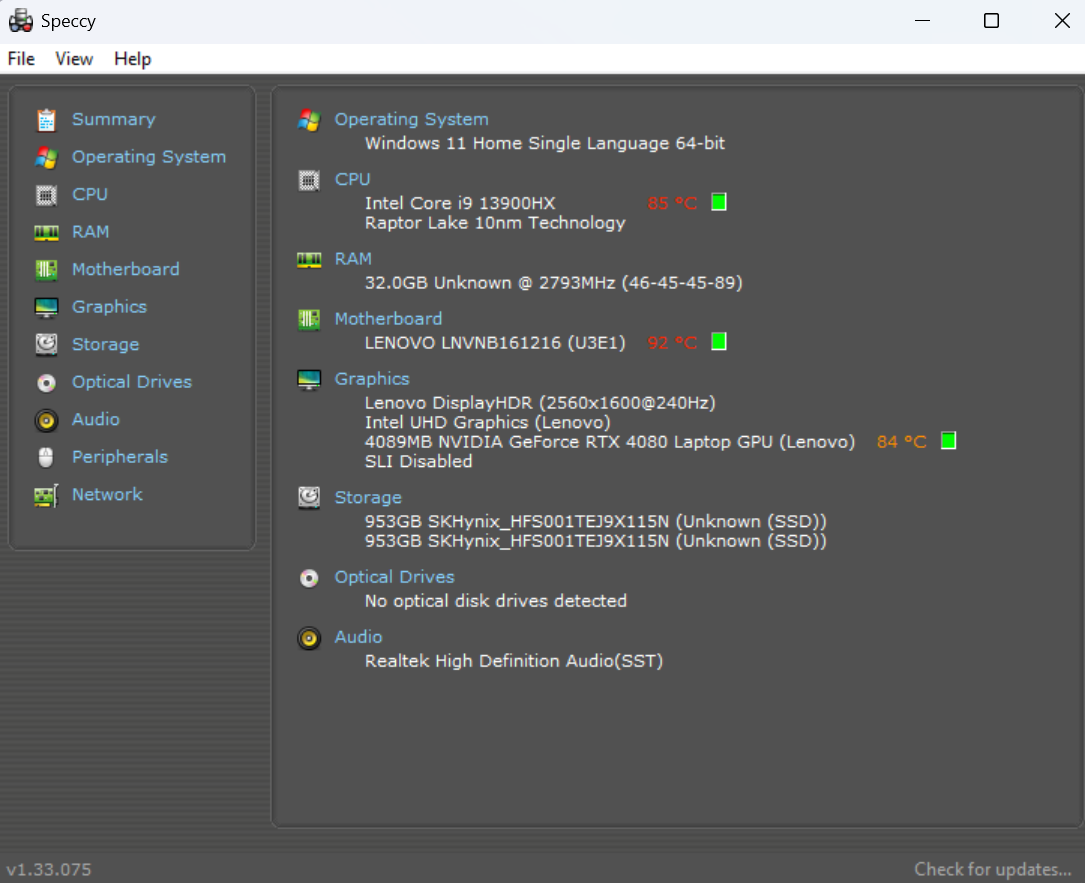Viewport: 1085px width, 883px height.
Task: Click the 85 °C CPU temperature value
Action: [x=672, y=203]
